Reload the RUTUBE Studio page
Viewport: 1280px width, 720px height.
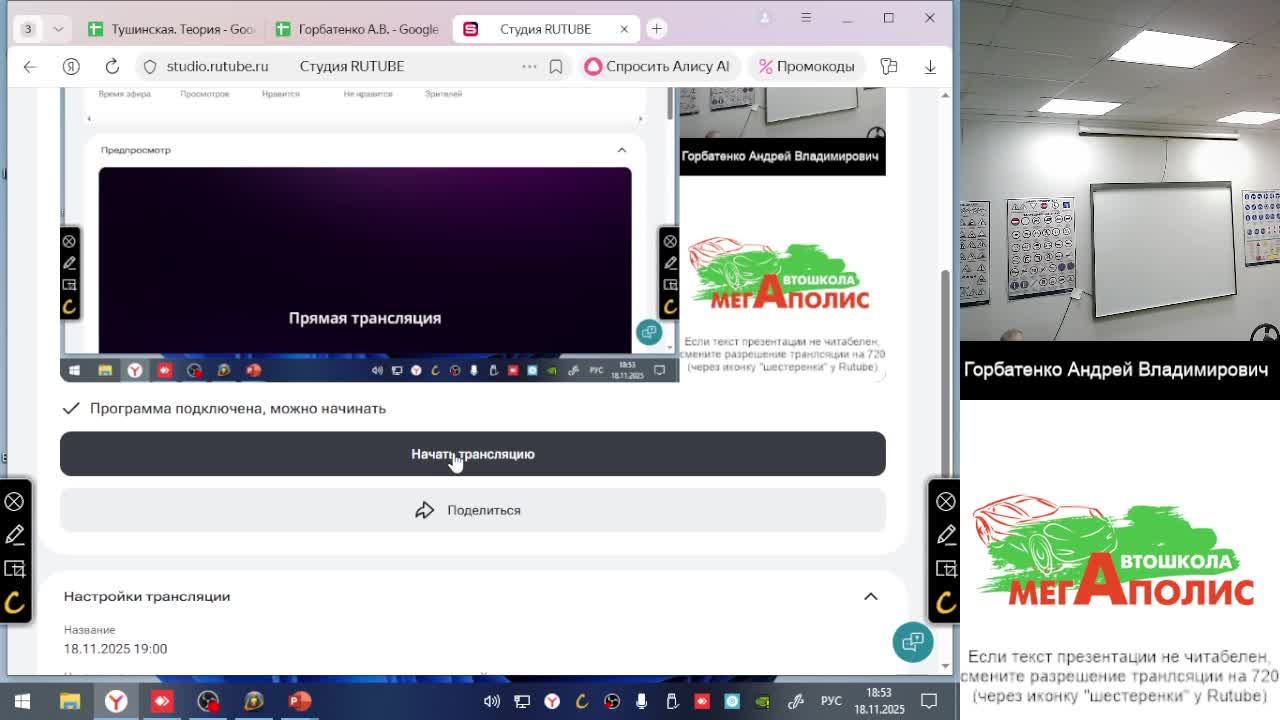pyautogui.click(x=112, y=66)
